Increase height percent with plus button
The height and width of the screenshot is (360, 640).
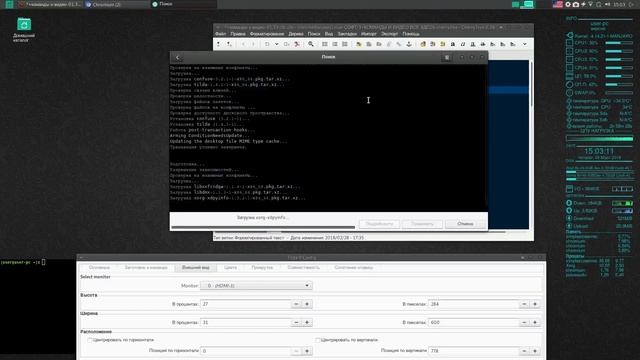pos(307,304)
